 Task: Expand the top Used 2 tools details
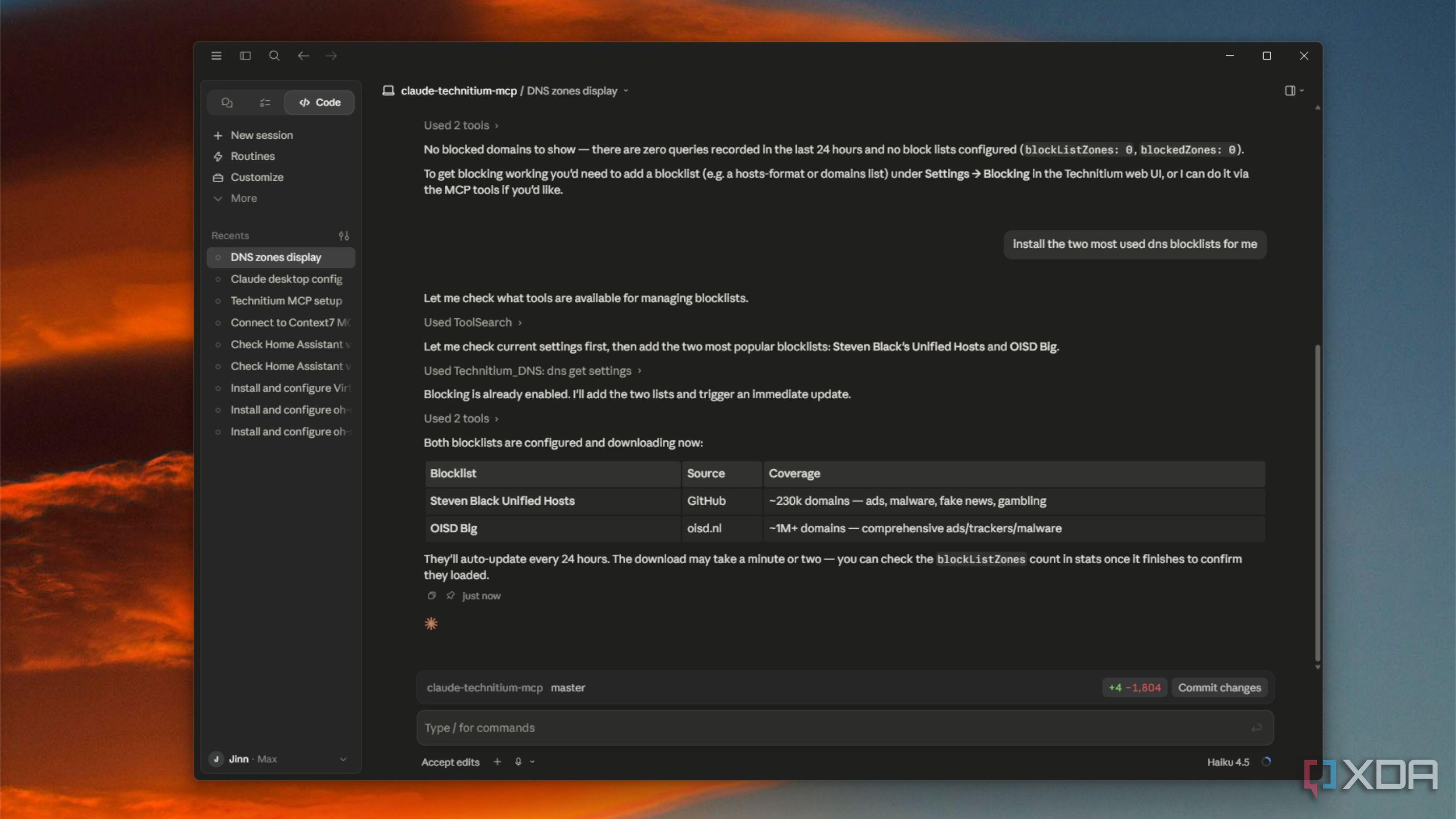(x=461, y=125)
